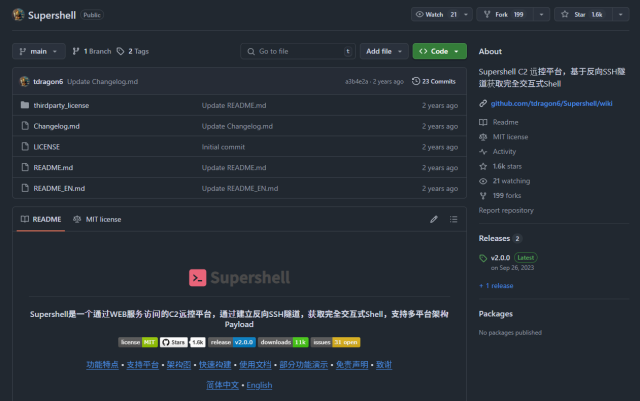Select the README tab
The width and height of the screenshot is (640, 401).
coord(40,219)
